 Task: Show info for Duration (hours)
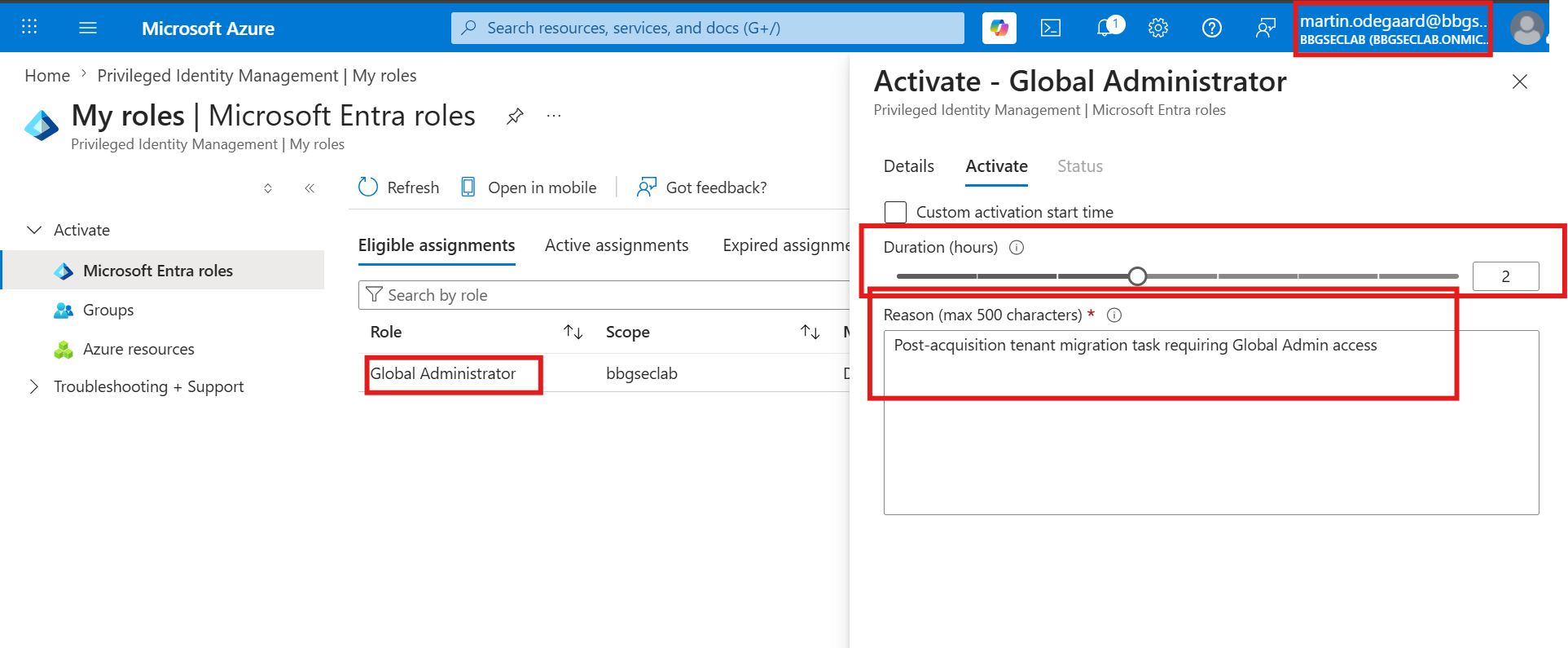click(x=1017, y=247)
